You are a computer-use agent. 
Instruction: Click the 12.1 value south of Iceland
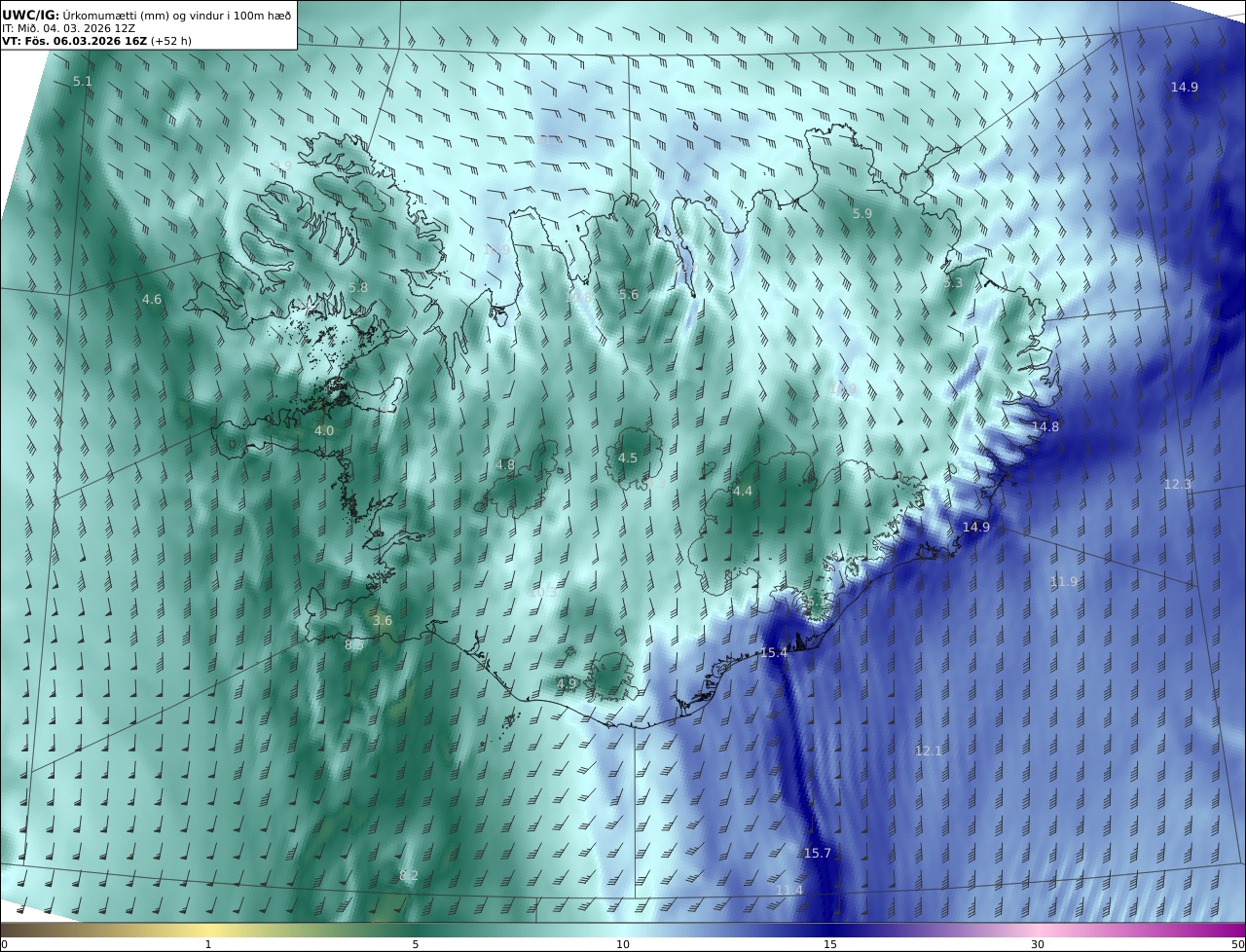point(929,751)
